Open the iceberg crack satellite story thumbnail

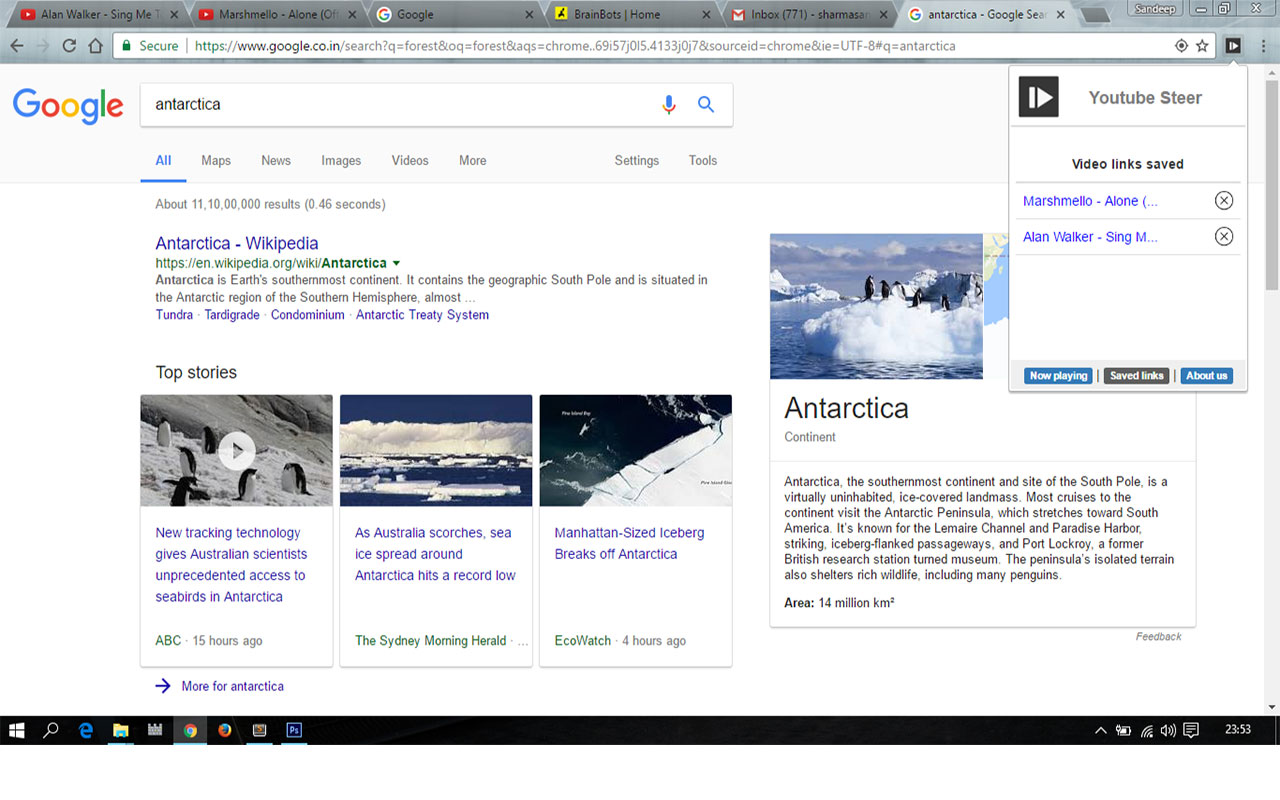click(x=636, y=450)
